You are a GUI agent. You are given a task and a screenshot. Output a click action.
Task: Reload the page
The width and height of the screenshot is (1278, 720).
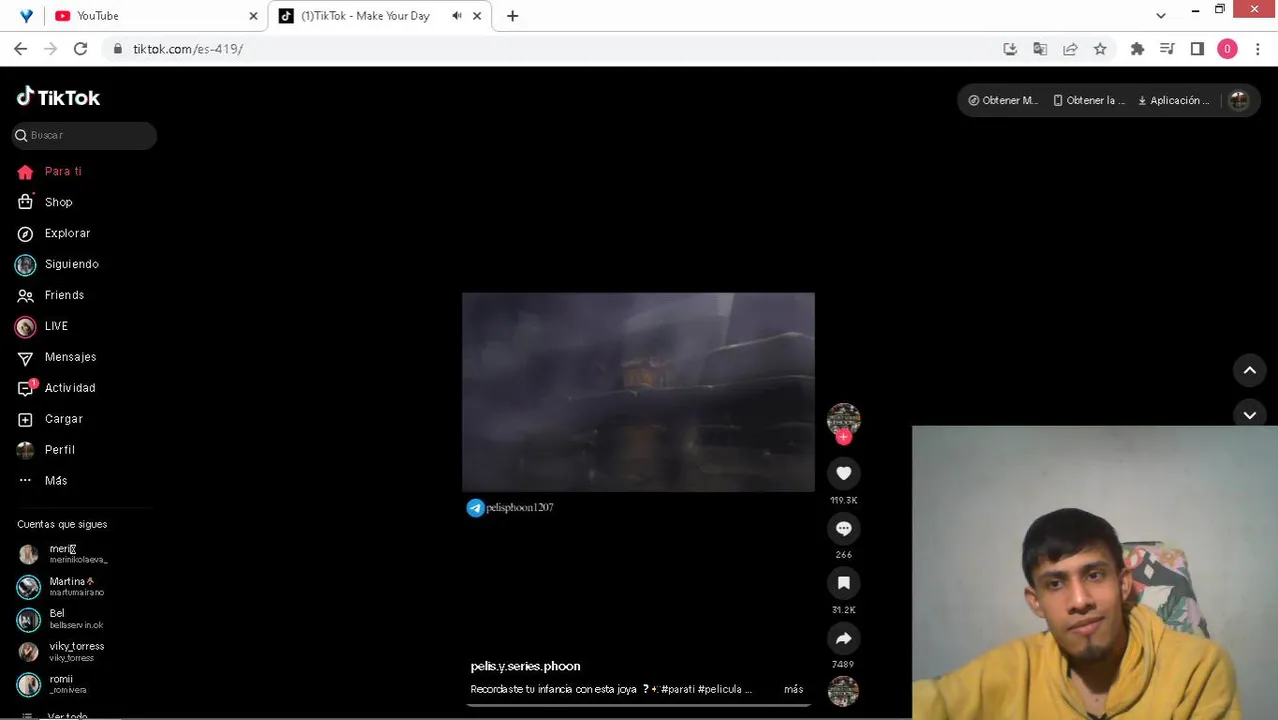80,49
